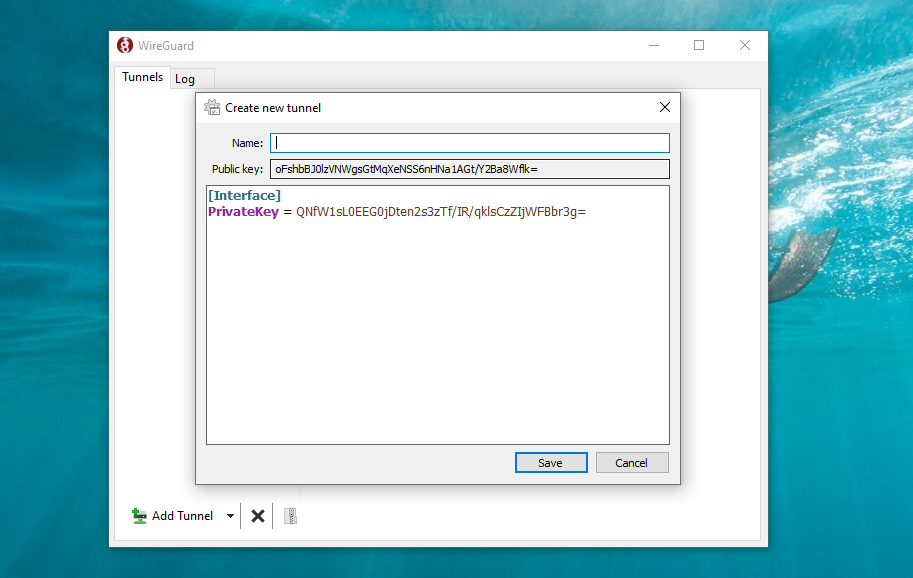Expand the Add Tunnel dropdown arrow
Image resolution: width=913 pixels, height=578 pixels.
231,516
